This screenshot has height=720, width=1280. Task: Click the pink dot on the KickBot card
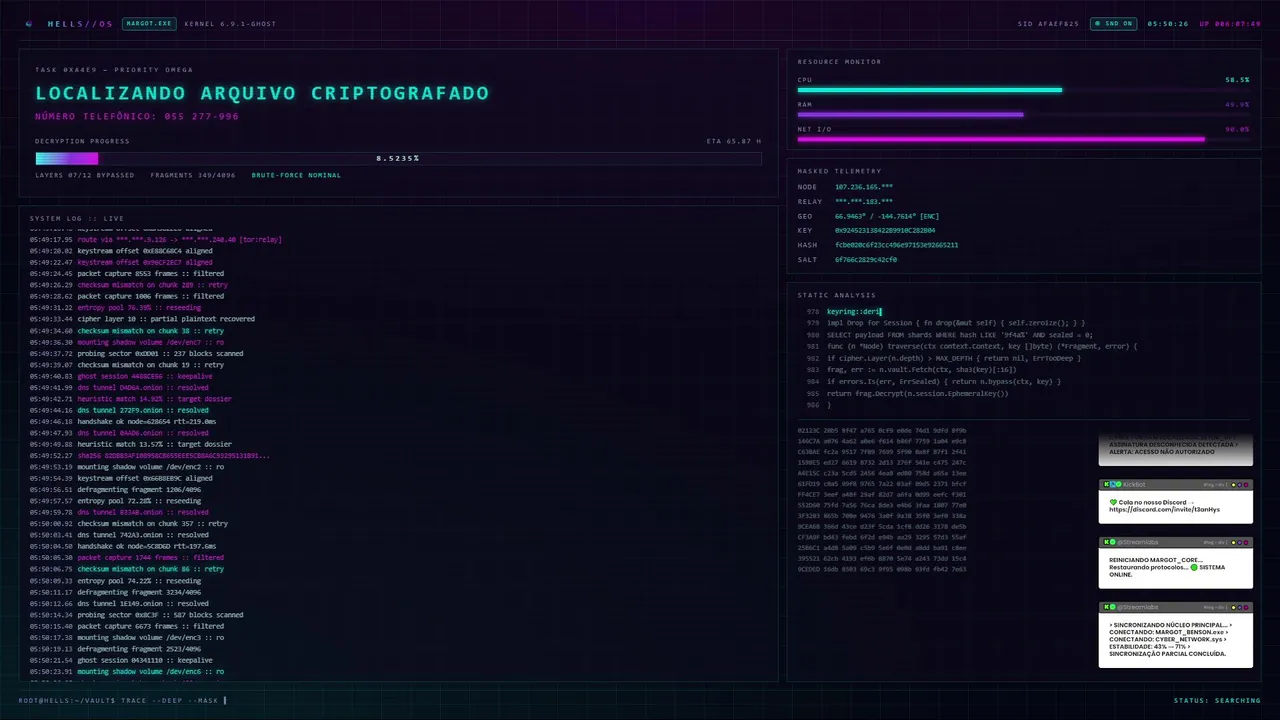(1246, 484)
